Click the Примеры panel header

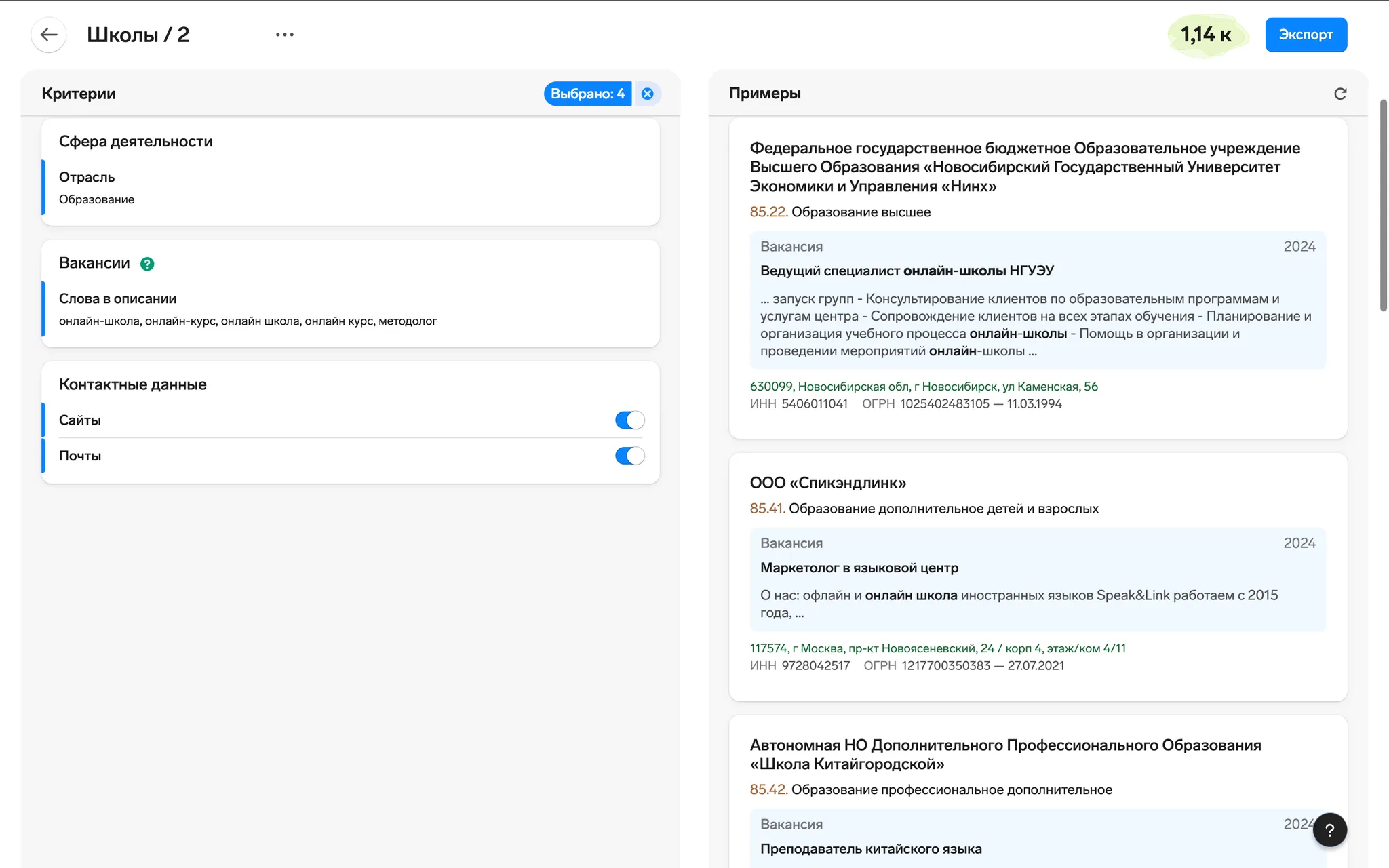765,94
